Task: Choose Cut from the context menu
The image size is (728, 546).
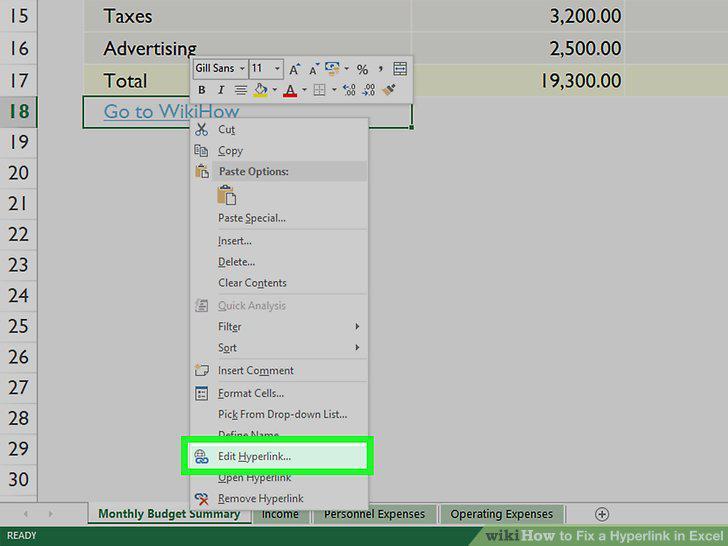Action: [x=280, y=130]
